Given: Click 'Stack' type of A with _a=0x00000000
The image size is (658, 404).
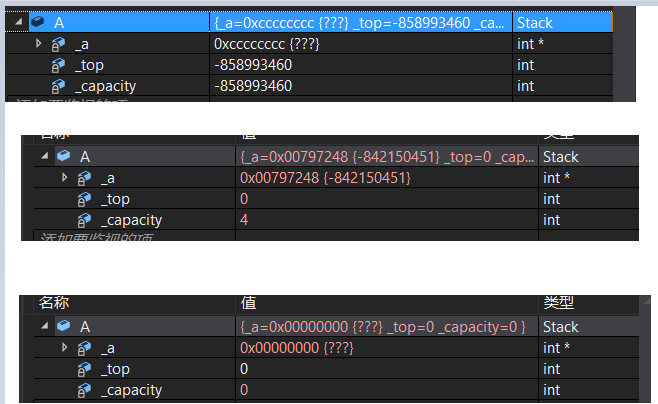Looking at the screenshot, I should [561, 327].
